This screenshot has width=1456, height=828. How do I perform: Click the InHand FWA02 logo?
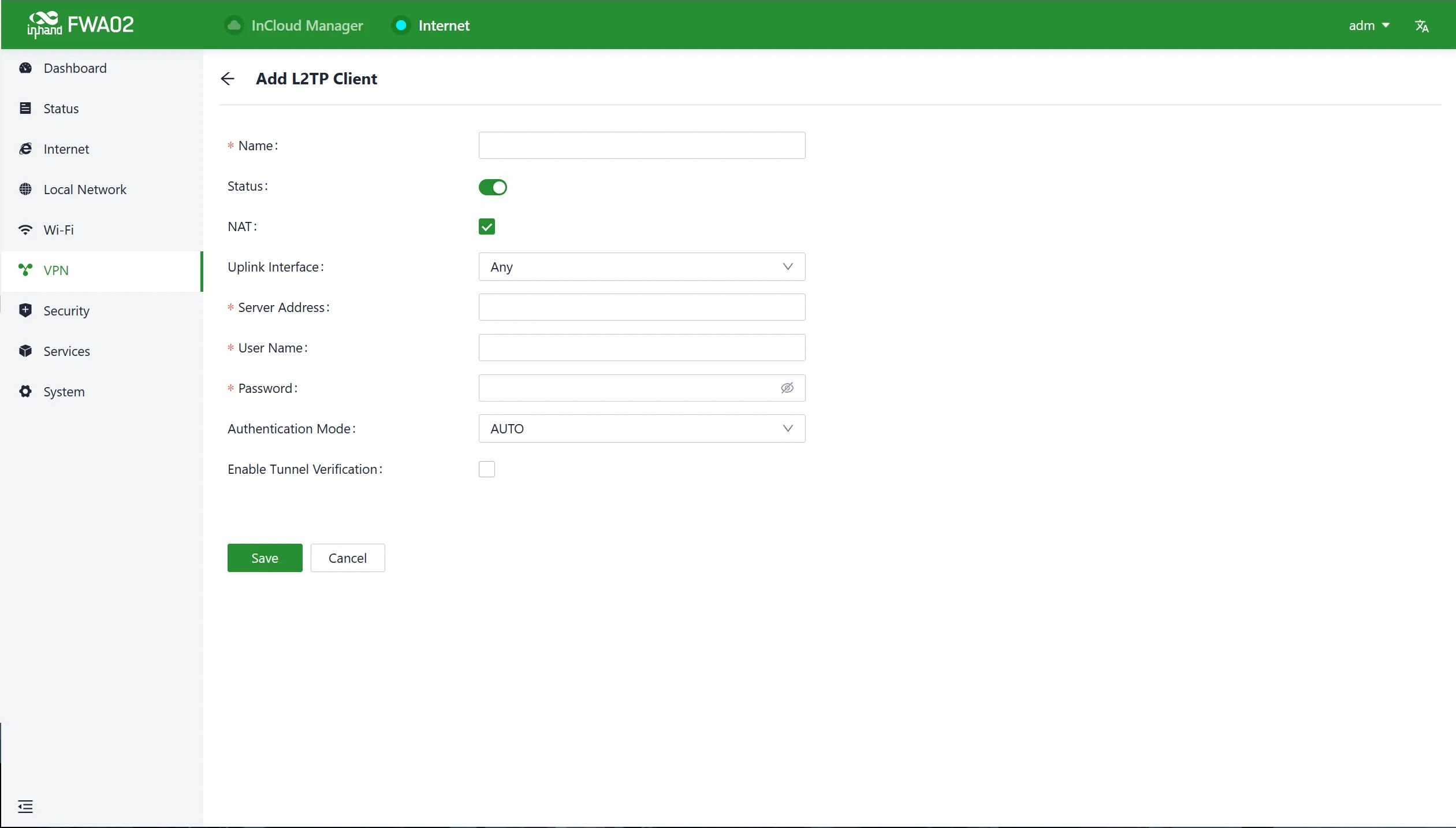coord(80,25)
